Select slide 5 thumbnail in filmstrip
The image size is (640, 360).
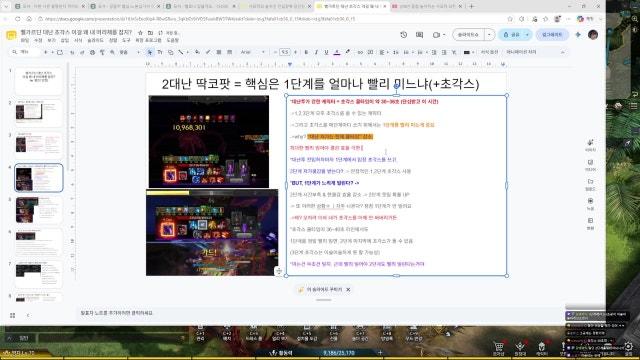(39, 210)
